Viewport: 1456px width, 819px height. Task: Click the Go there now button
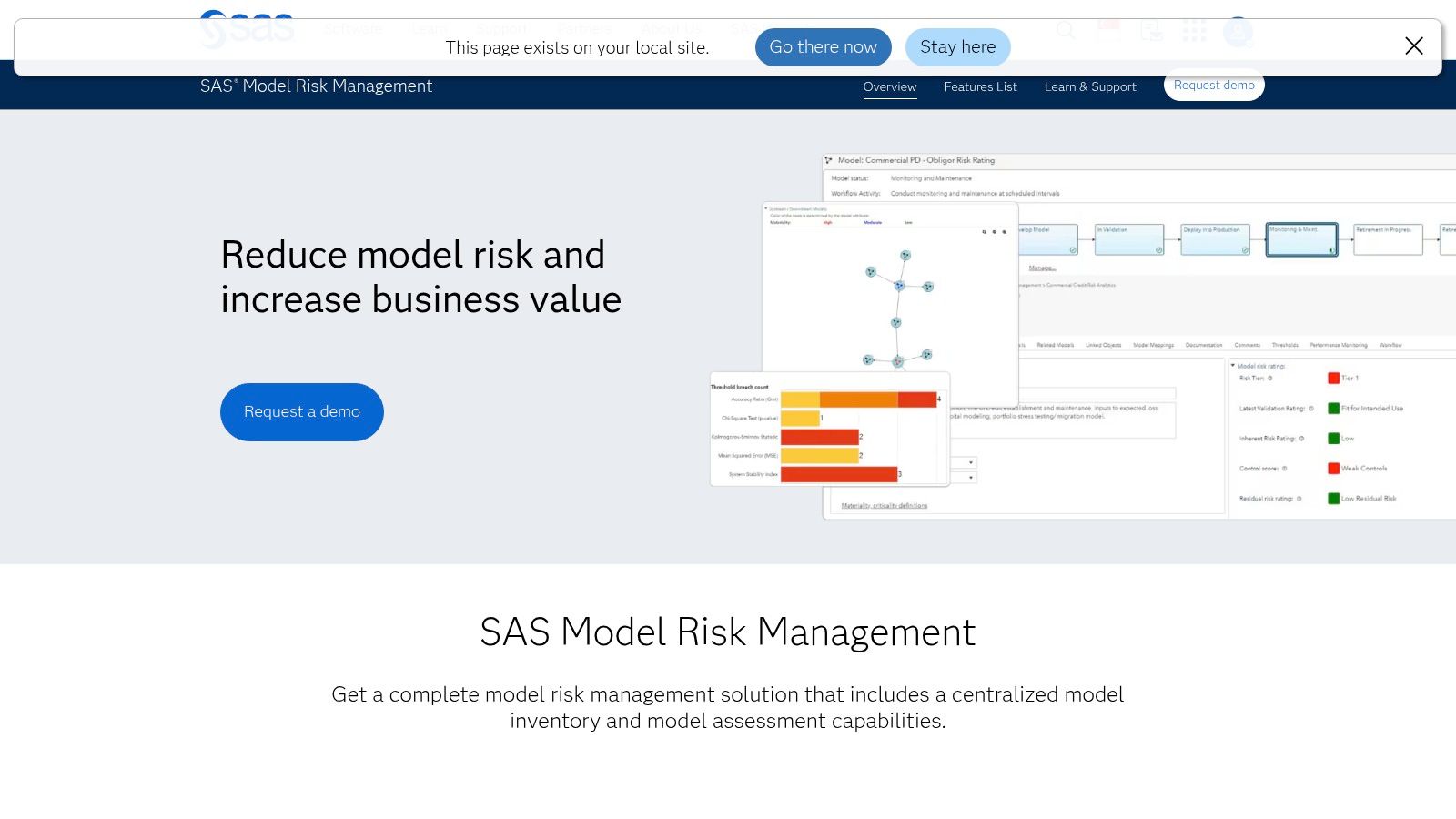(824, 47)
